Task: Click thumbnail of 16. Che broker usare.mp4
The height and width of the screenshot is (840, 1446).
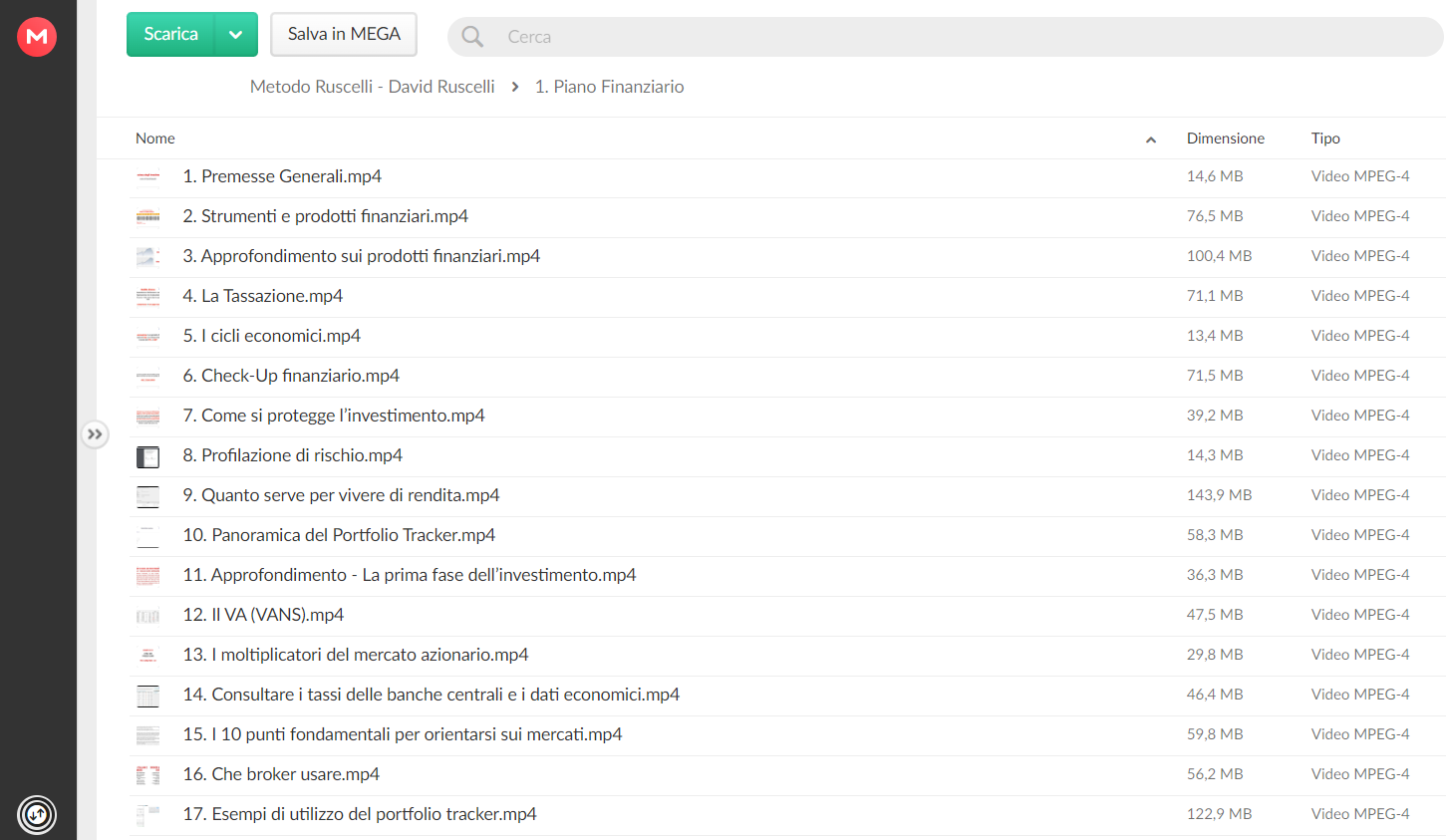Action: tap(147, 775)
